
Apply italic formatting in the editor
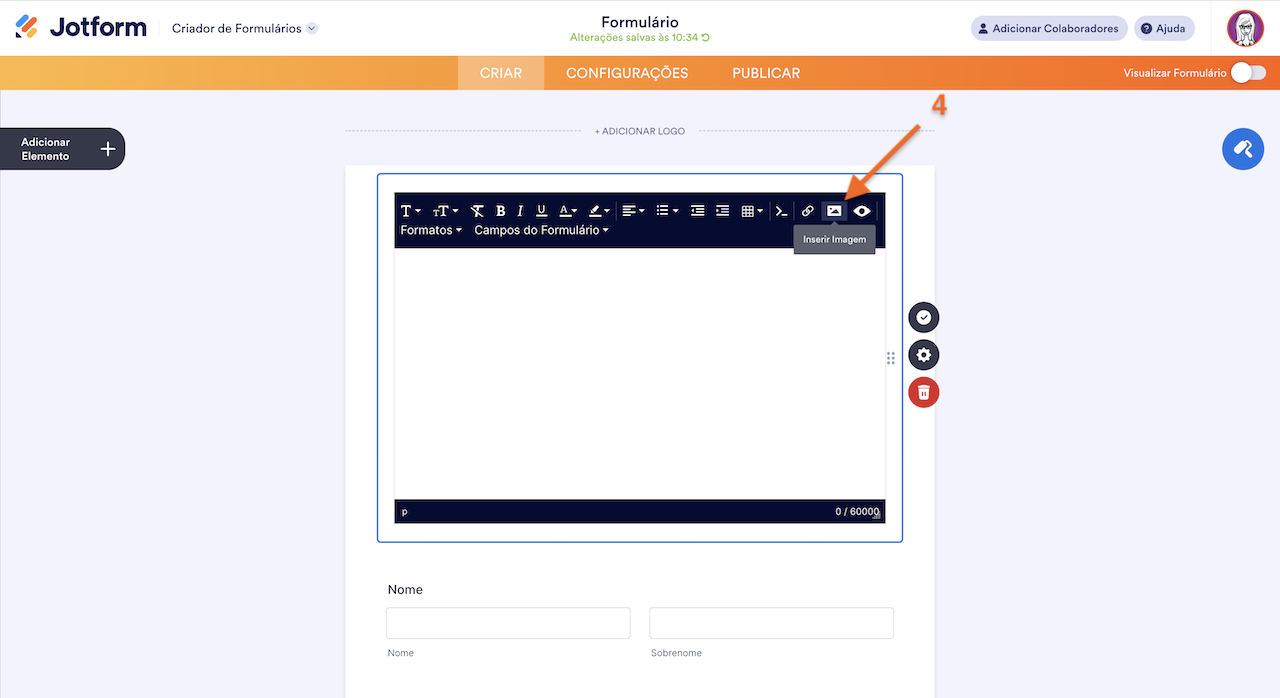pos(520,211)
